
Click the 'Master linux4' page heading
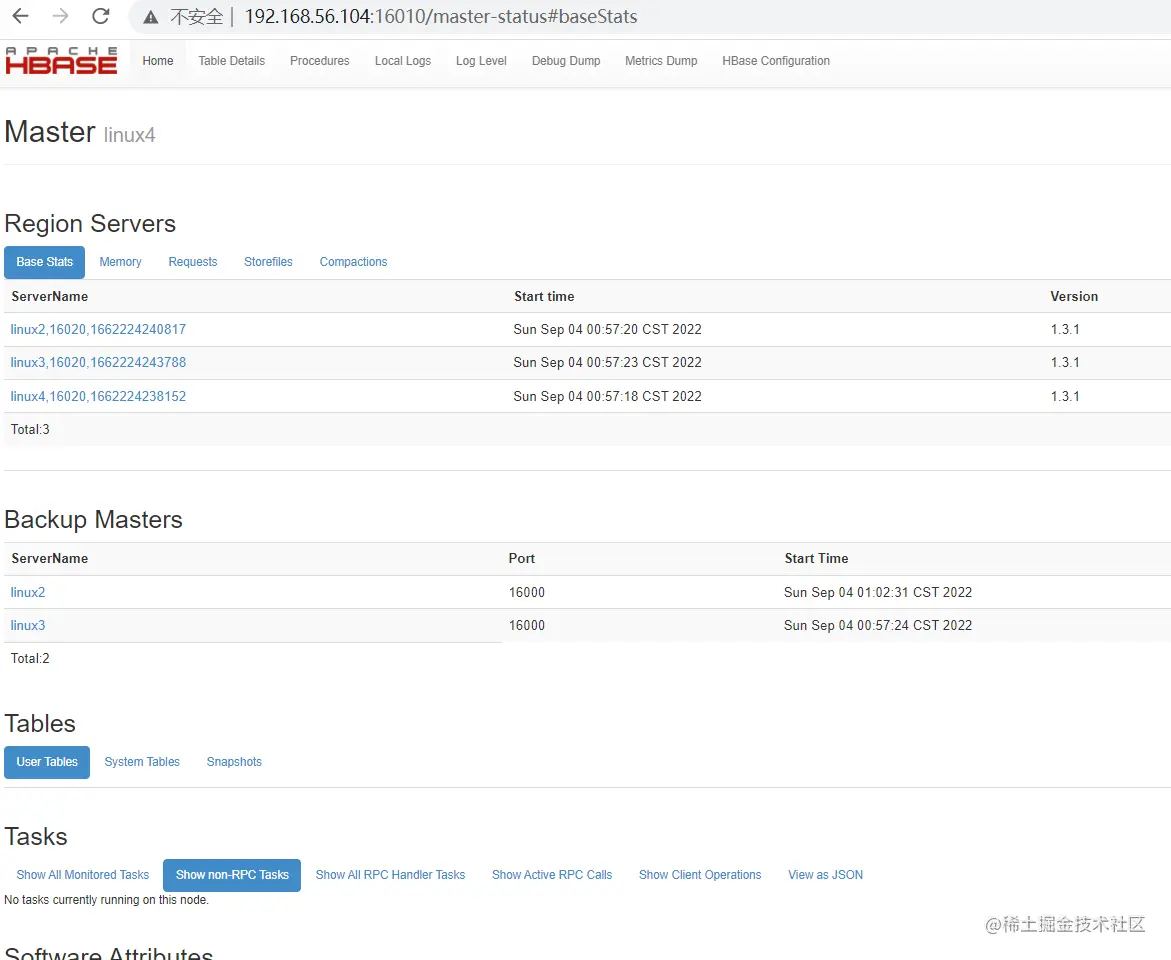[x=80, y=132]
